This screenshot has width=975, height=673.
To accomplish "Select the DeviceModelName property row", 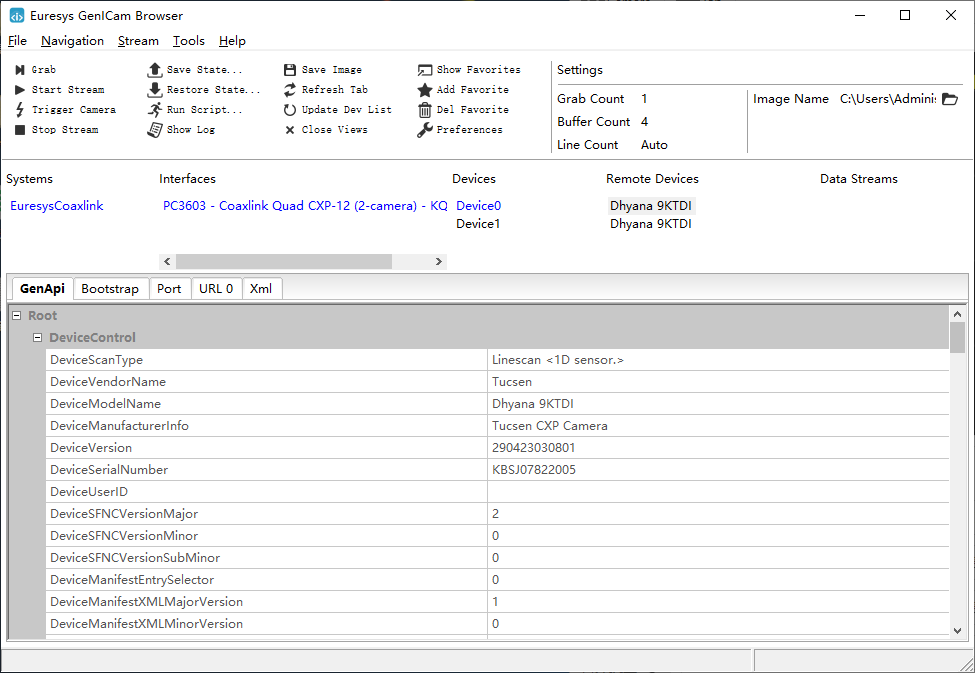I will (x=497, y=404).
